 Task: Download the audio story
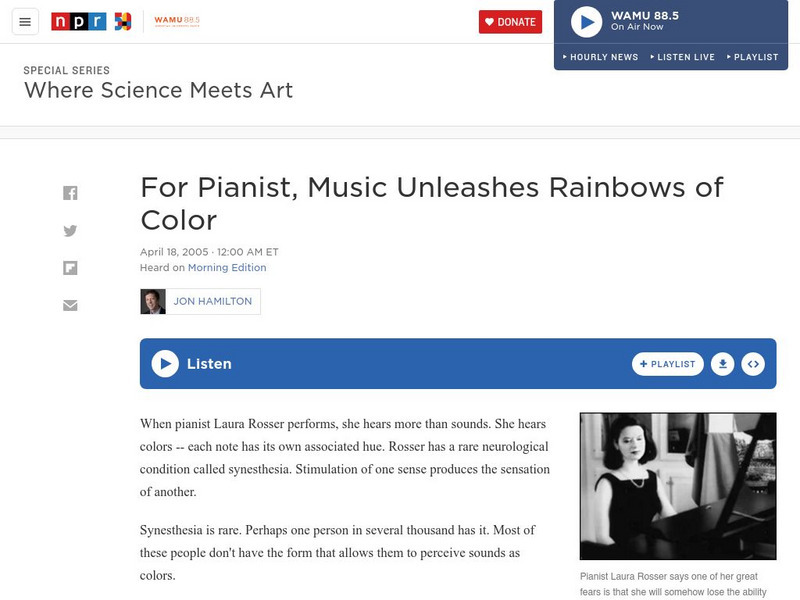(x=722, y=364)
